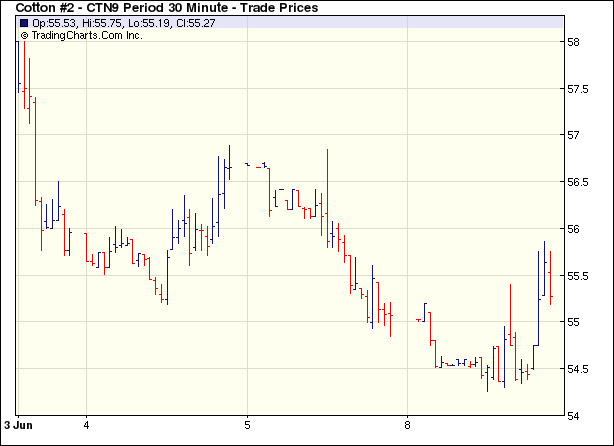
Task: Click the blue legend square before Op:55.53
Action: pyautogui.click(x=23, y=22)
